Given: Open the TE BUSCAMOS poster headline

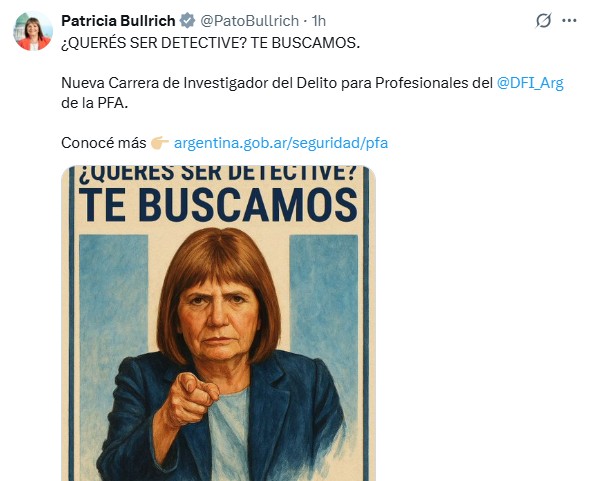Looking at the screenshot, I should coord(218,205).
